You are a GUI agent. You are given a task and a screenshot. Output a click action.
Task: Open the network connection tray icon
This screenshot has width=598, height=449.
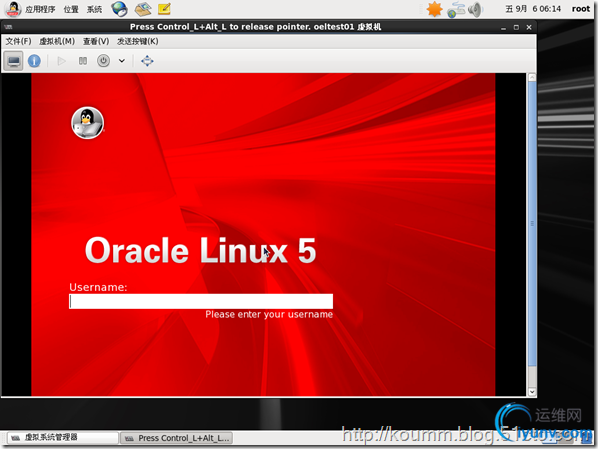click(456, 10)
